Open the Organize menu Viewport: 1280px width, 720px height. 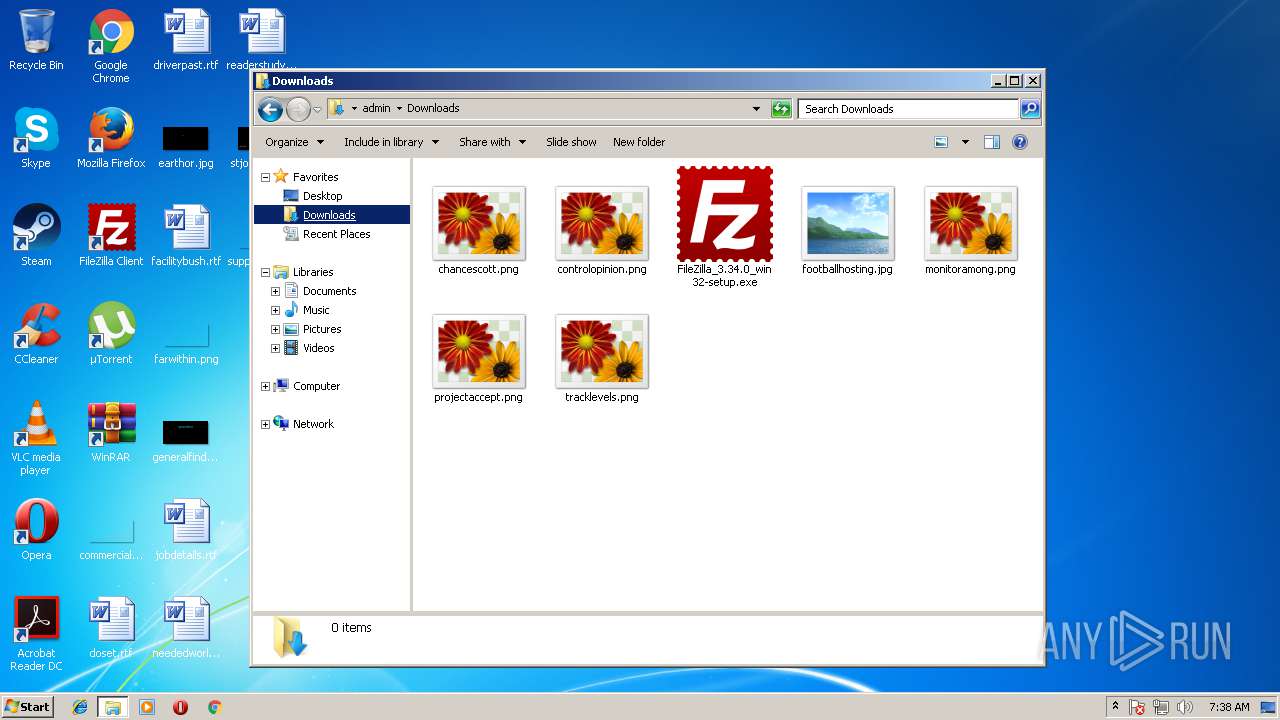[x=295, y=142]
